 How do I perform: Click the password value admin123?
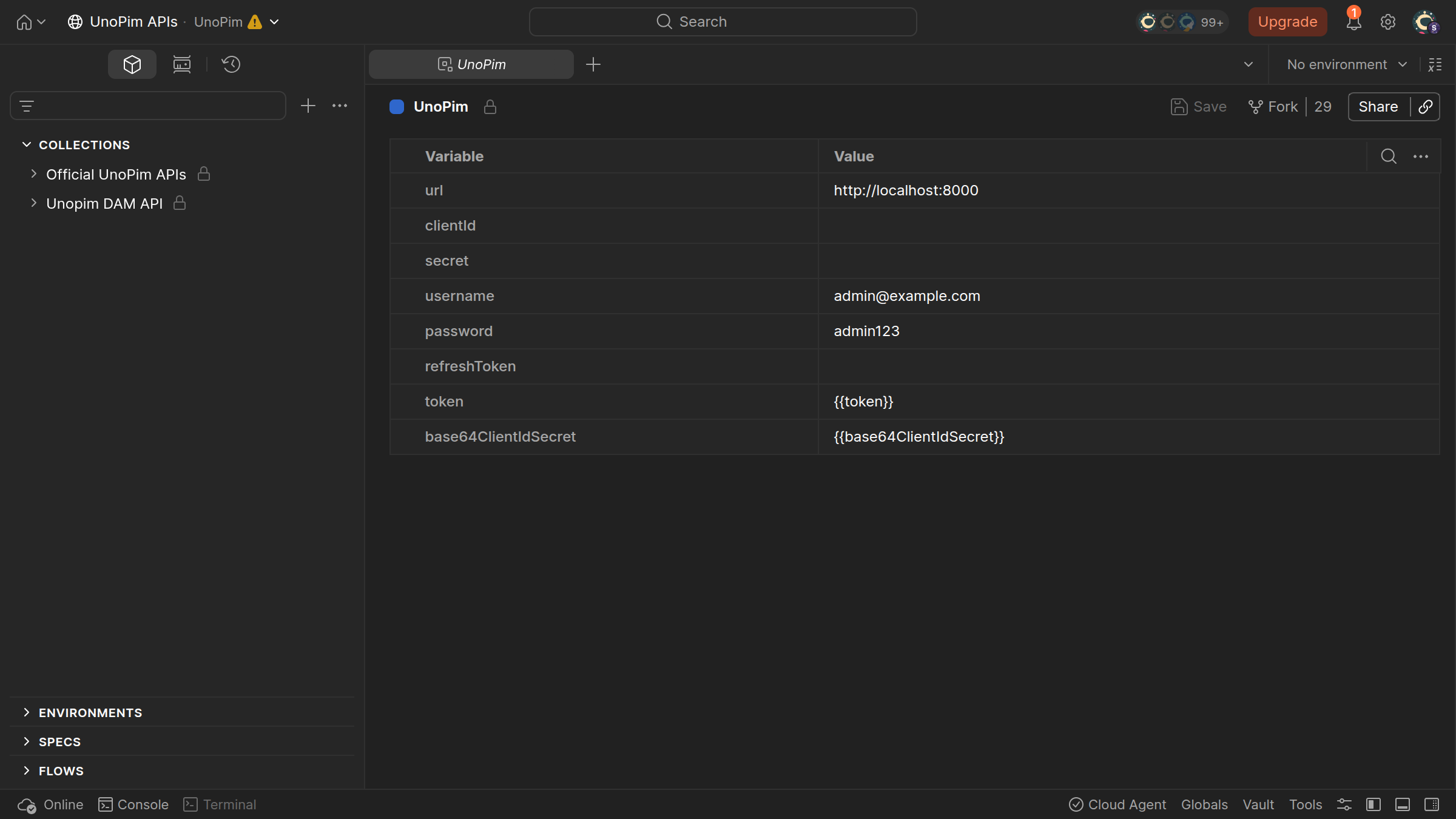tap(866, 331)
